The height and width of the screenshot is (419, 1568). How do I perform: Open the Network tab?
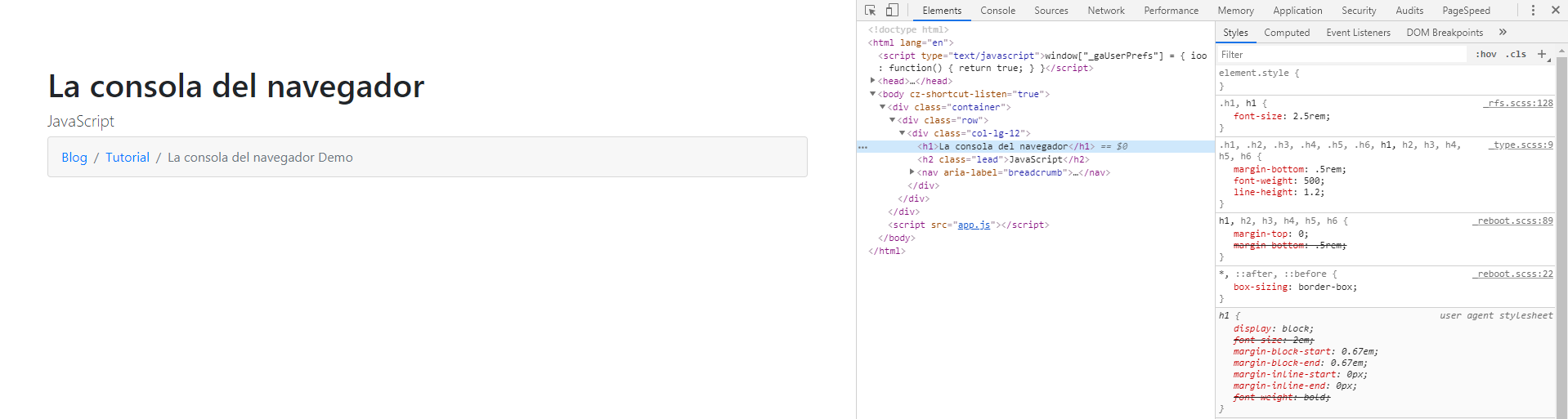point(1106,11)
